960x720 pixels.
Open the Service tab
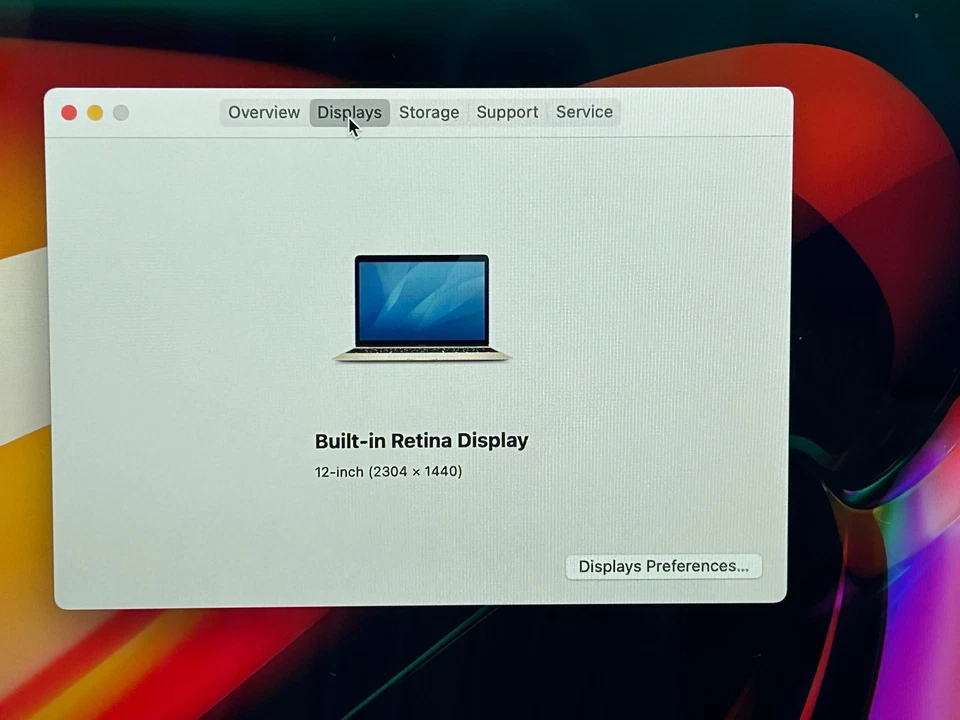point(584,112)
